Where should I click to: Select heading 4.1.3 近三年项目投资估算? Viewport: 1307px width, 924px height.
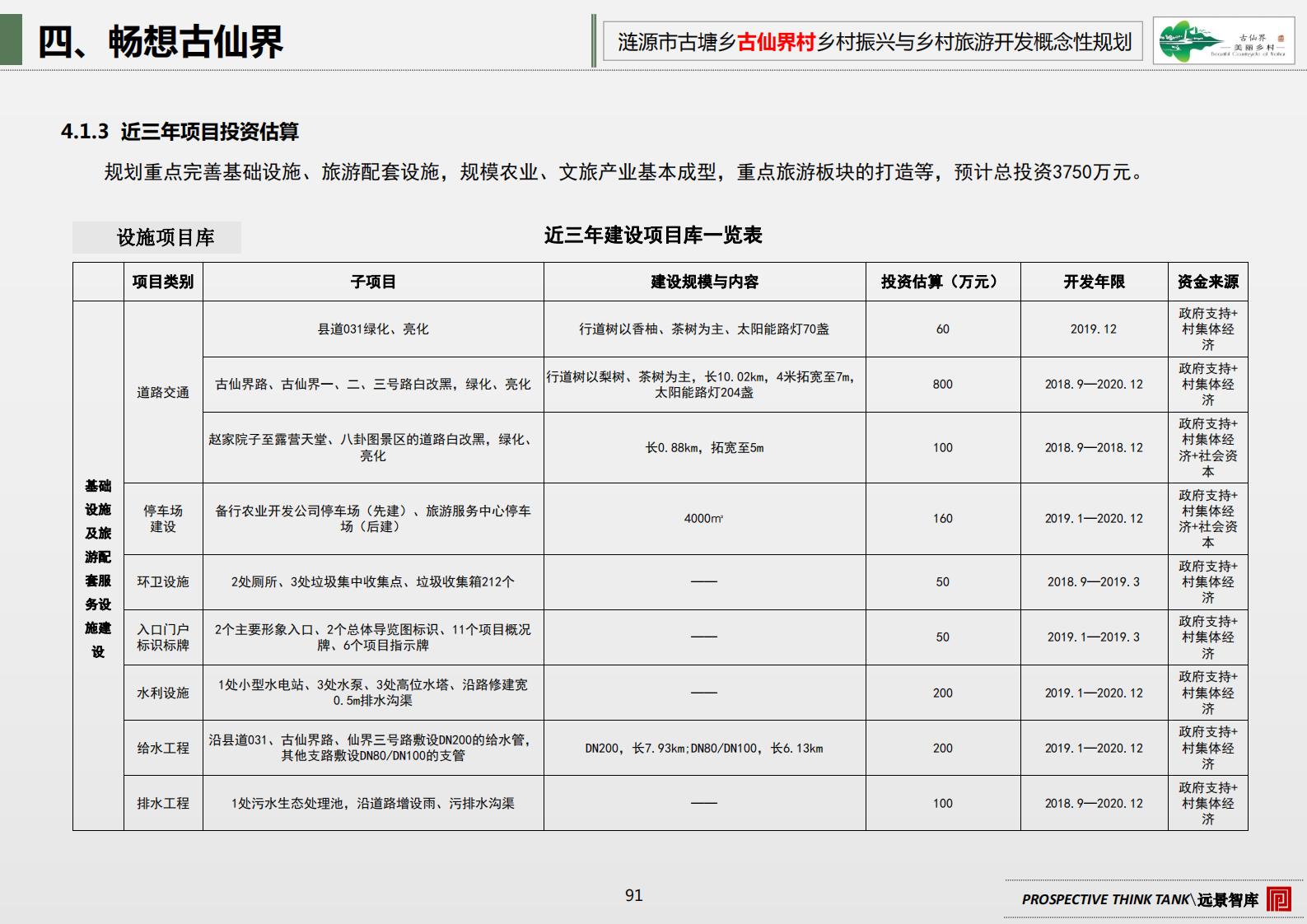click(x=180, y=132)
